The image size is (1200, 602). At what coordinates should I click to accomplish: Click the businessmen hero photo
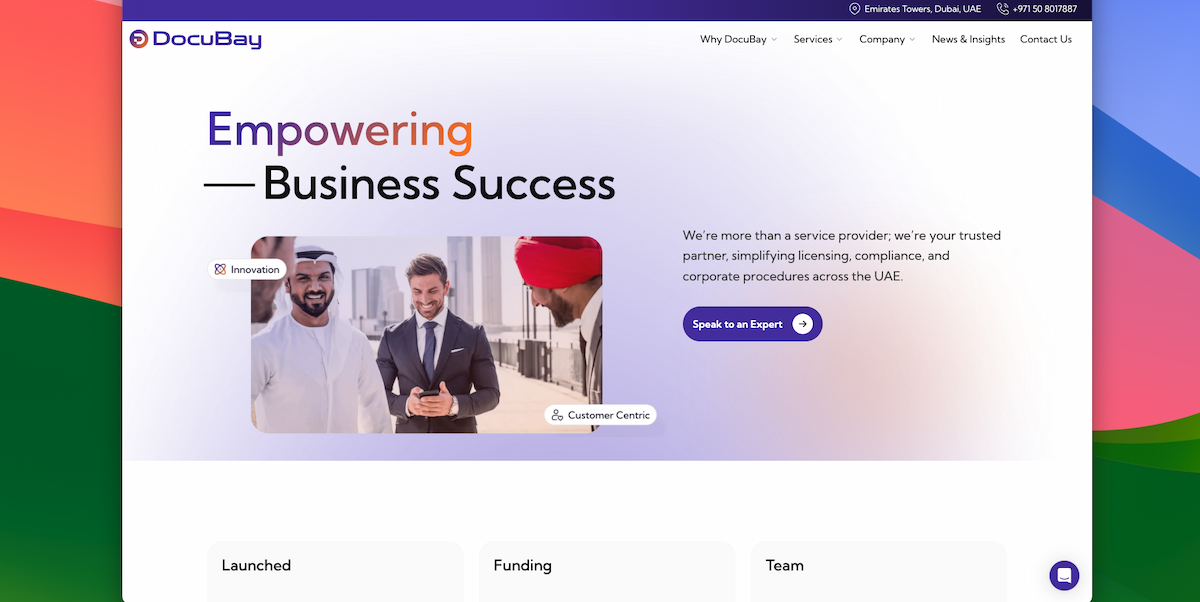[x=426, y=334]
